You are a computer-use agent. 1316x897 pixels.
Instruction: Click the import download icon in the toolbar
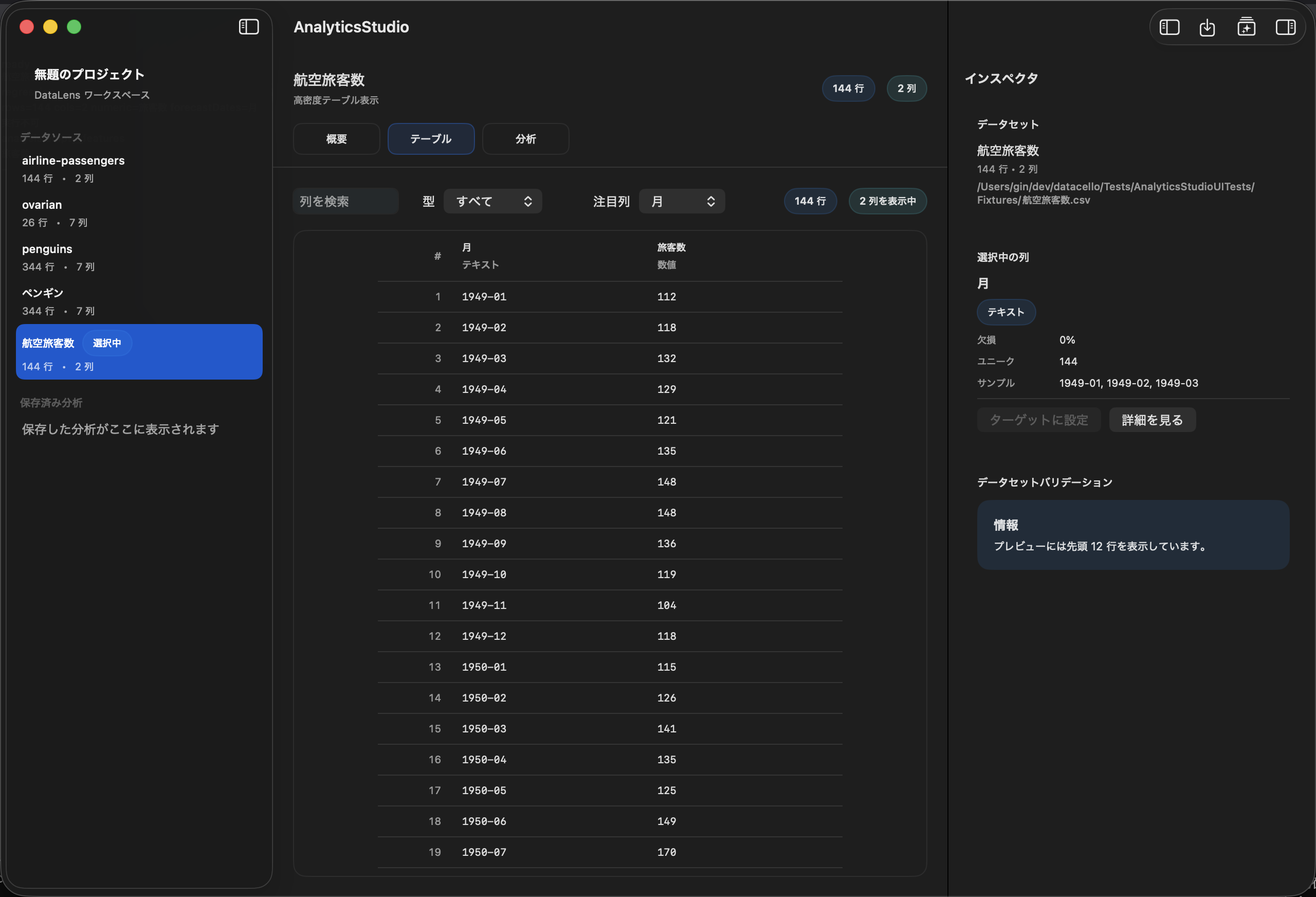tap(1208, 27)
